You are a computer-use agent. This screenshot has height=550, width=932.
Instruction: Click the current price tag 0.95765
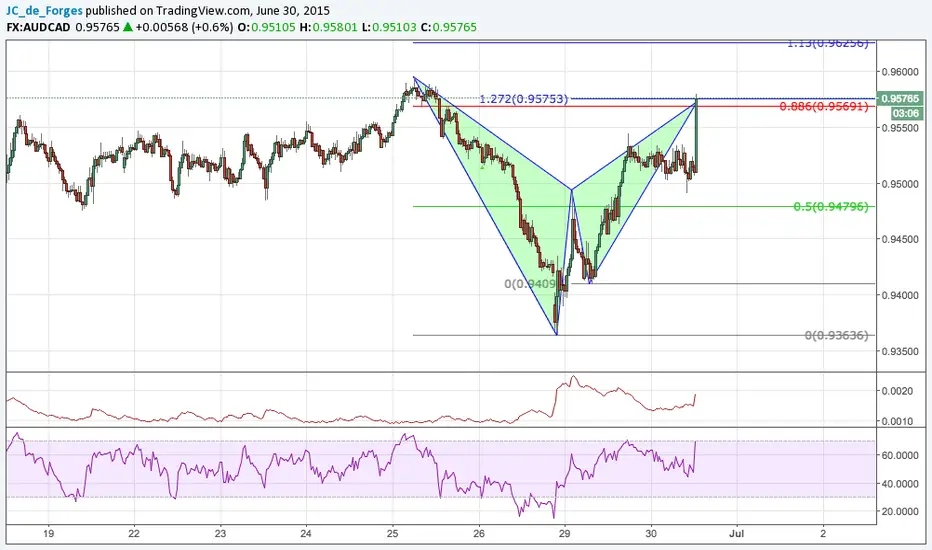click(900, 98)
